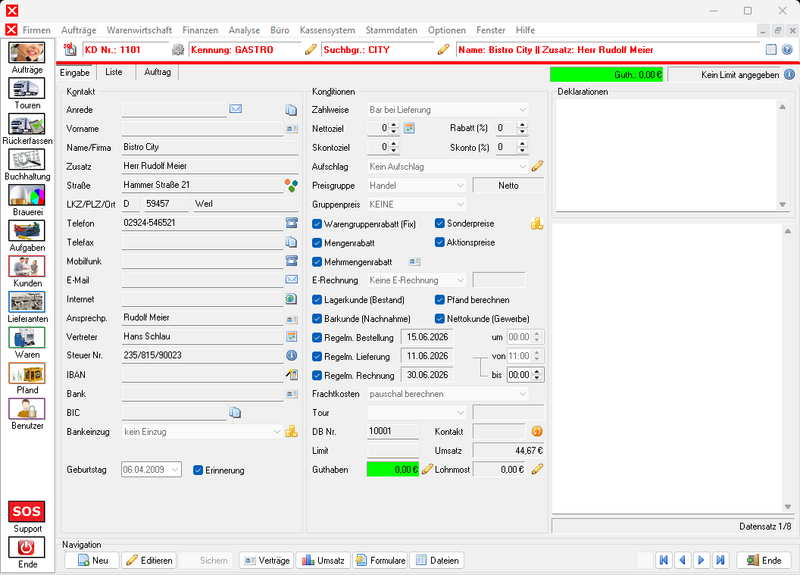This screenshot has width=800, height=575.
Task: Click the pencil icon next to Suchbgr.
Action: (x=443, y=49)
